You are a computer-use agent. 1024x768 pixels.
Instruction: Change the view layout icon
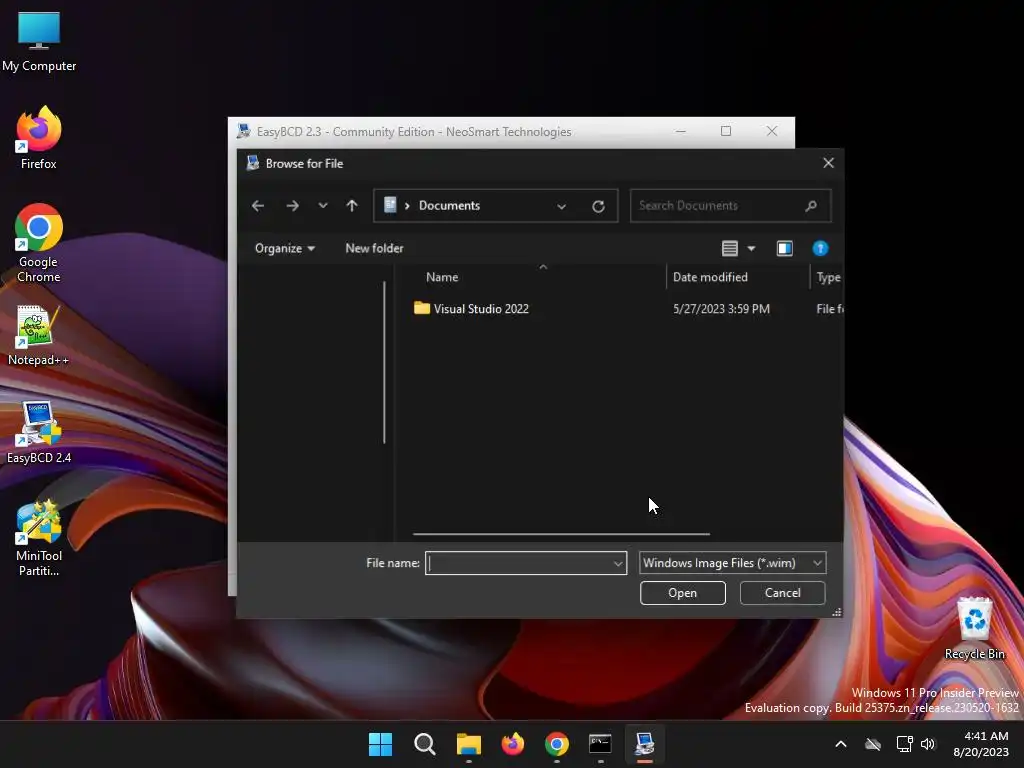point(729,248)
